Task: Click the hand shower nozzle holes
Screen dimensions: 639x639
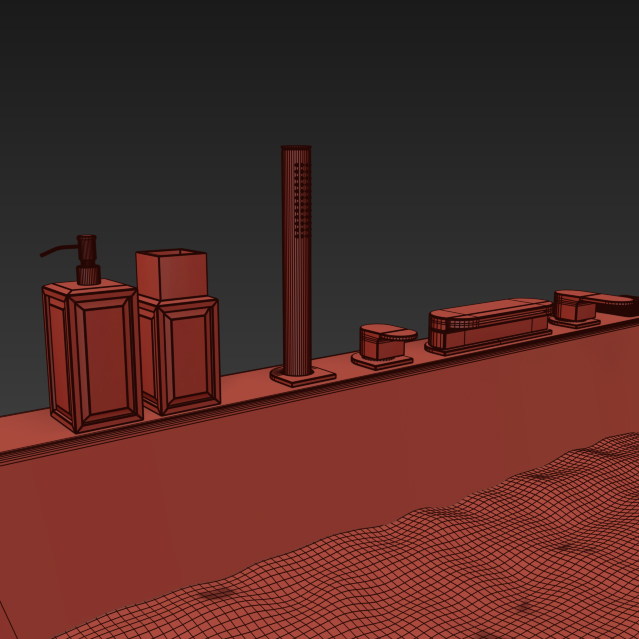Action: 297,200
